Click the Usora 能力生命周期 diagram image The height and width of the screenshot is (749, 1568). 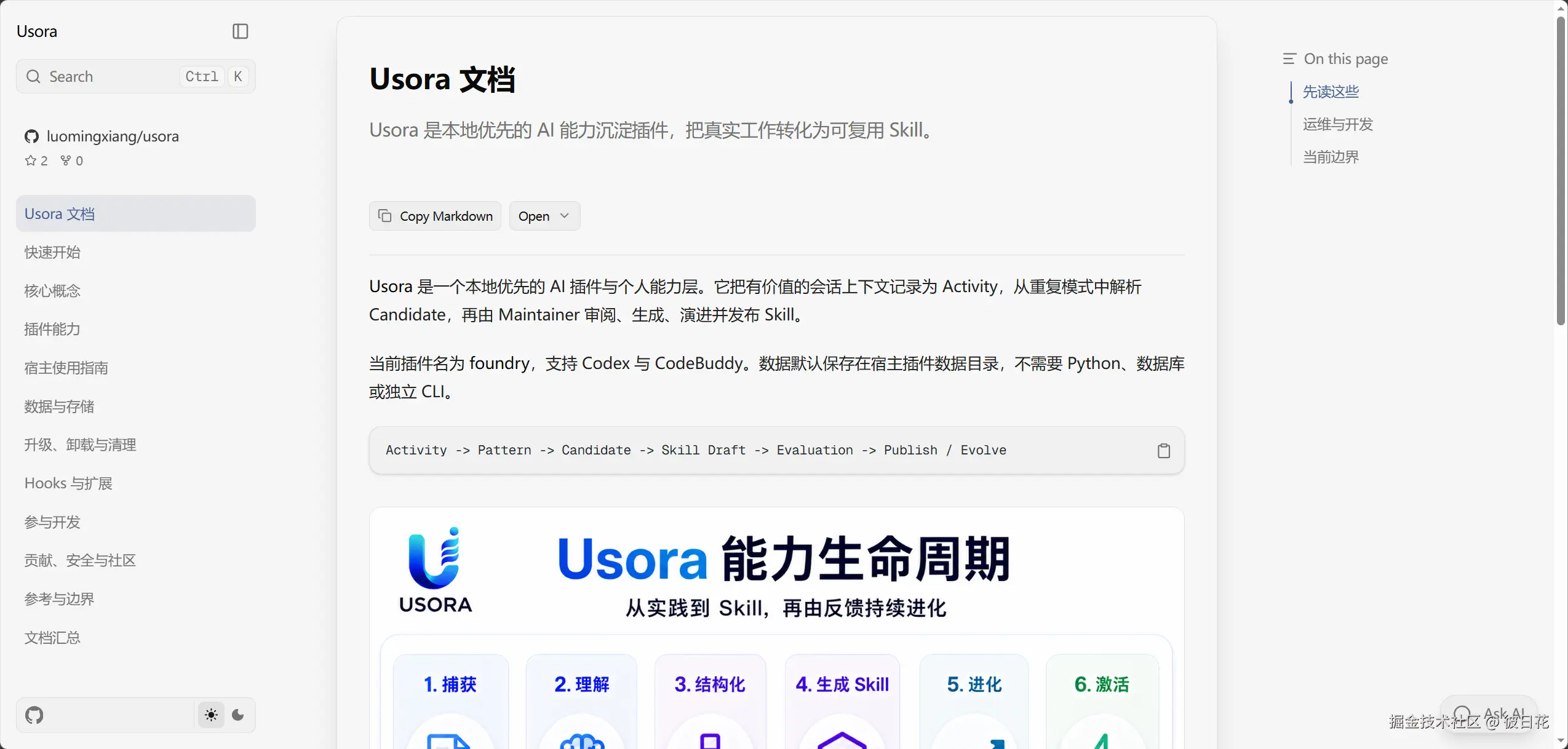777,628
